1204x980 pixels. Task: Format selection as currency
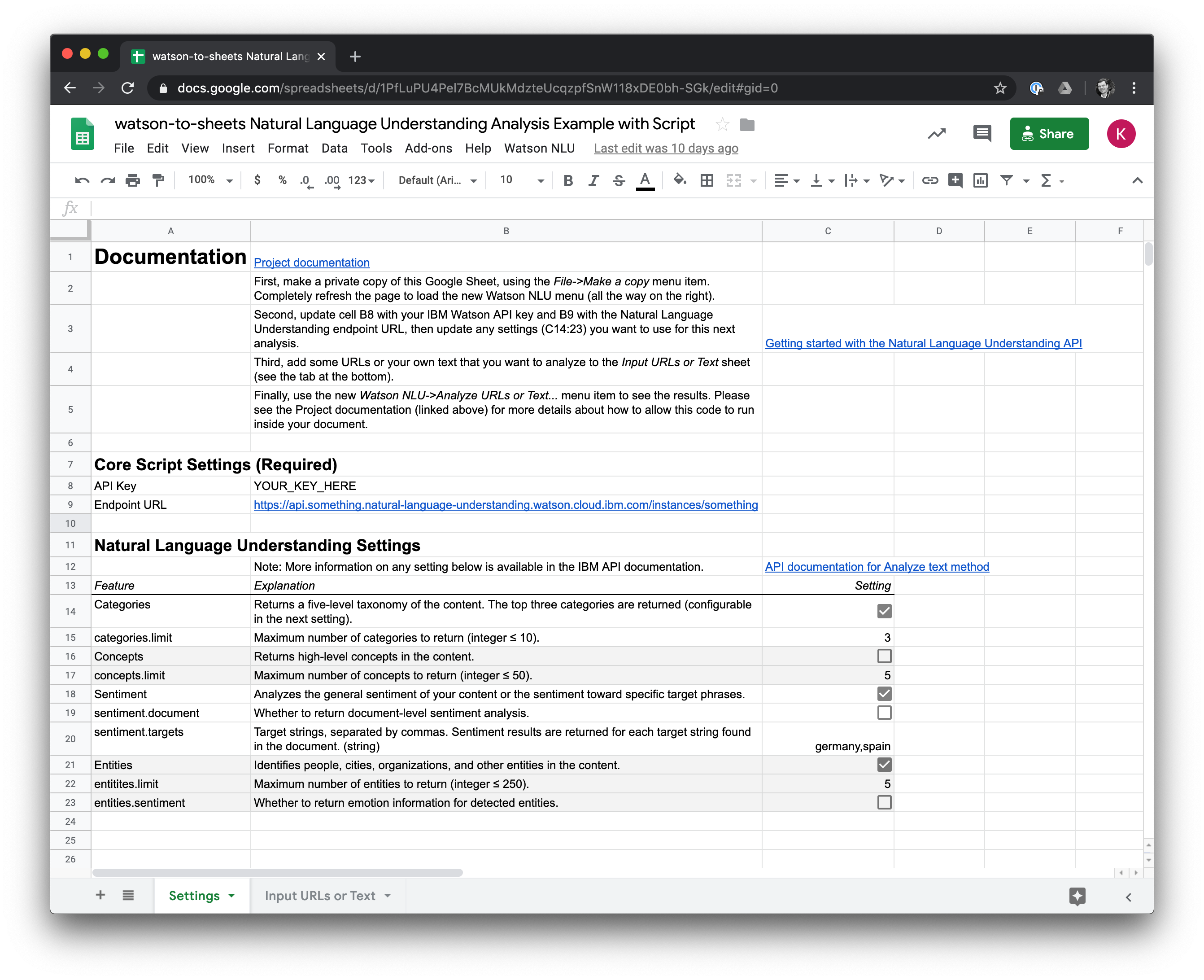tap(257, 180)
